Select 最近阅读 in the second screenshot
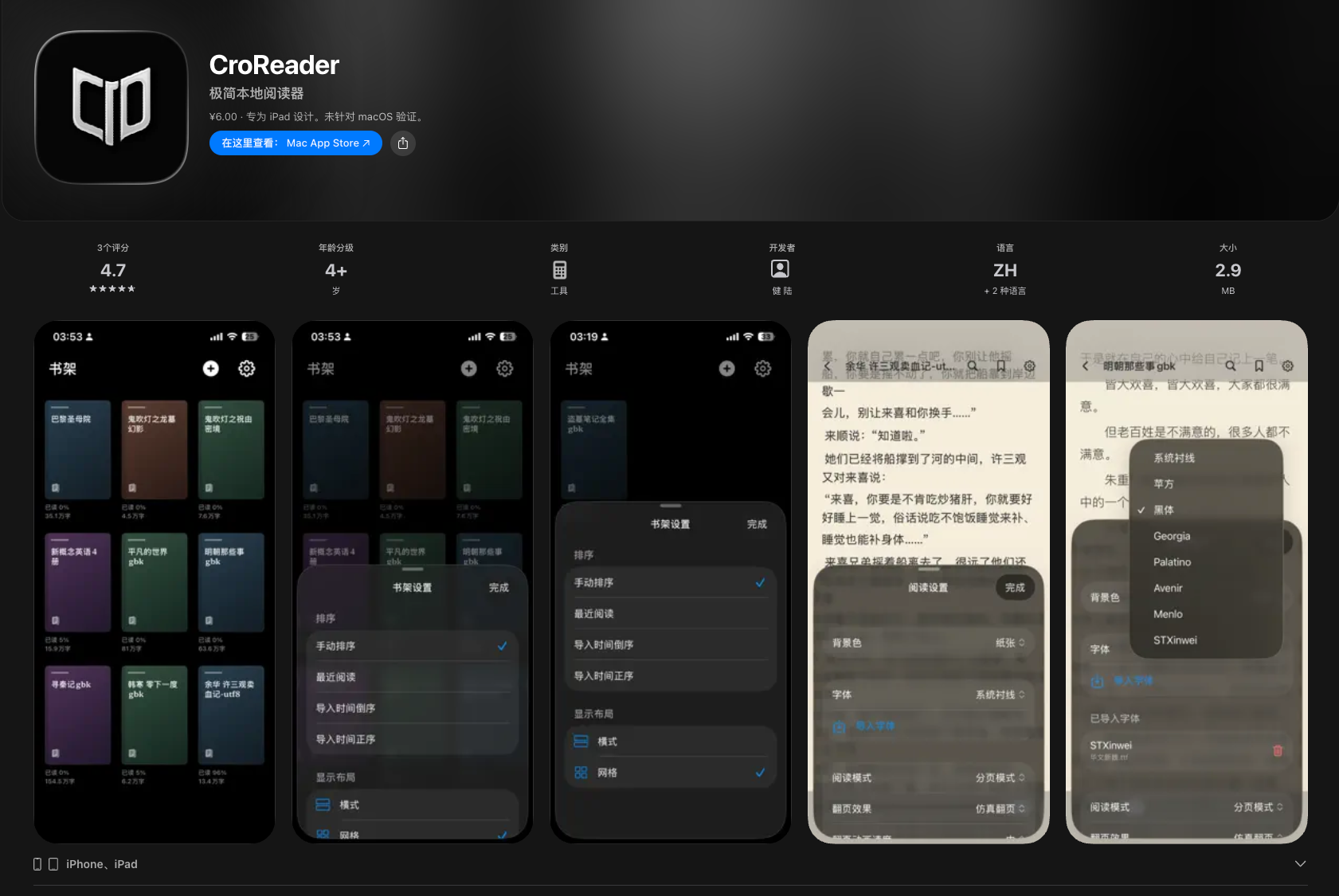Screen dimensions: 1339x896 coord(413,677)
